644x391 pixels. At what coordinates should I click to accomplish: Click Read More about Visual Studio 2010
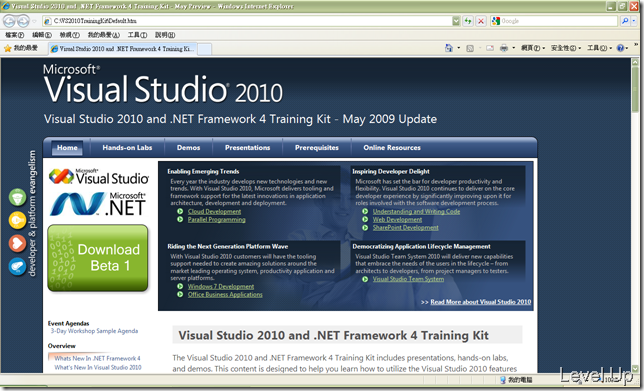click(x=481, y=302)
